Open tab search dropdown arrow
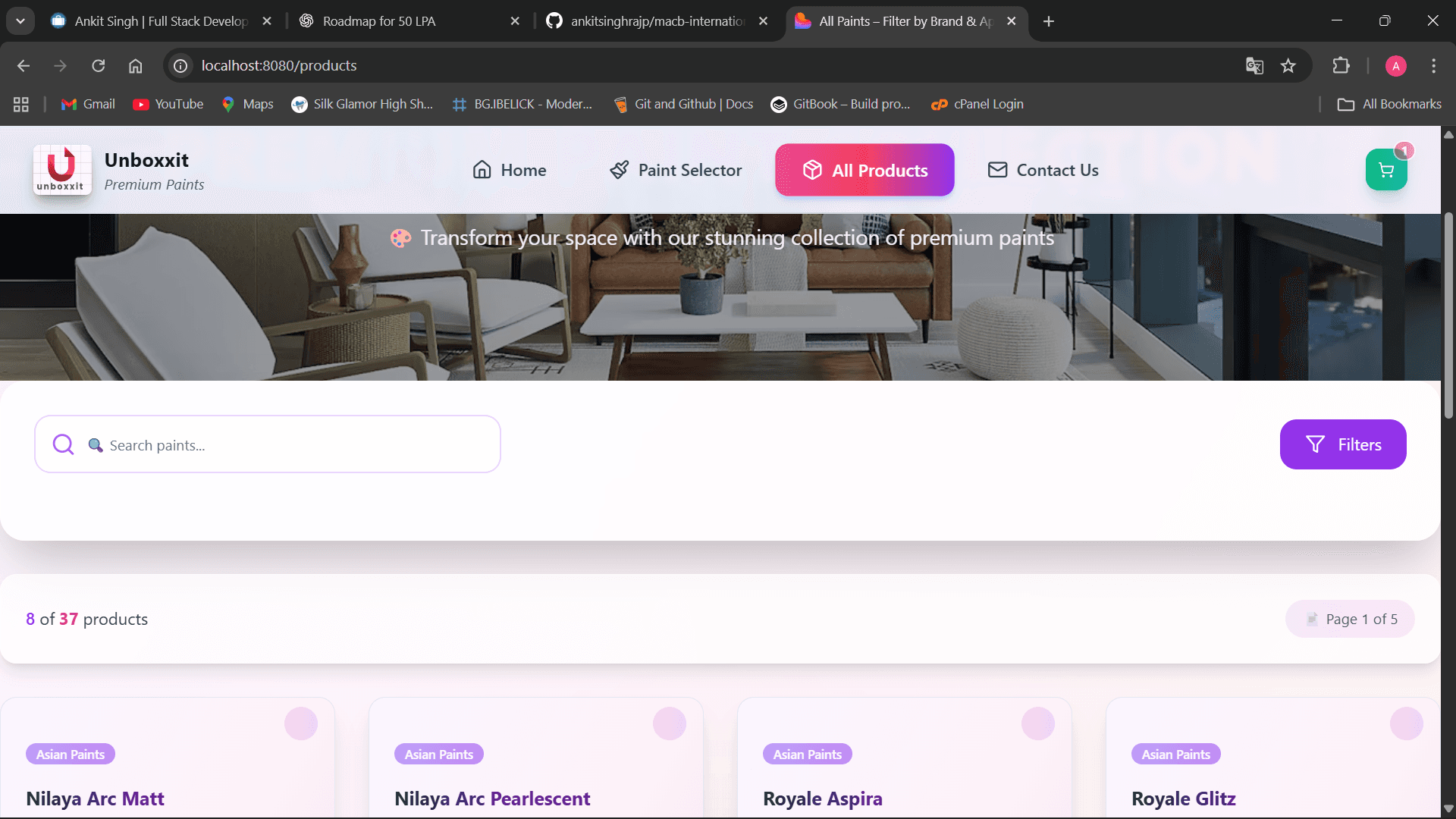Viewport: 1456px width, 819px height. point(20,21)
